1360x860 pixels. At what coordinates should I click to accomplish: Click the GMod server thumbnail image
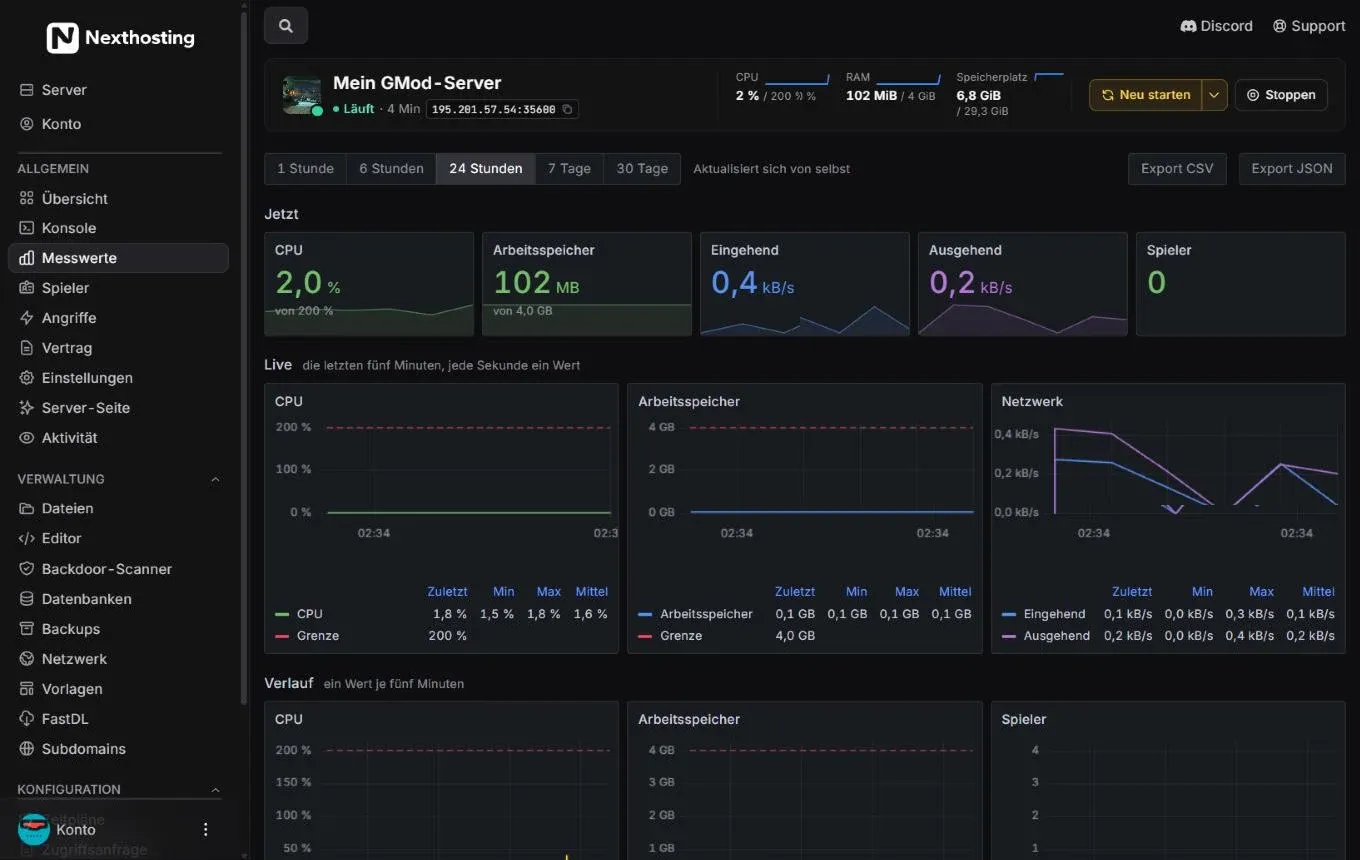tap(302, 95)
